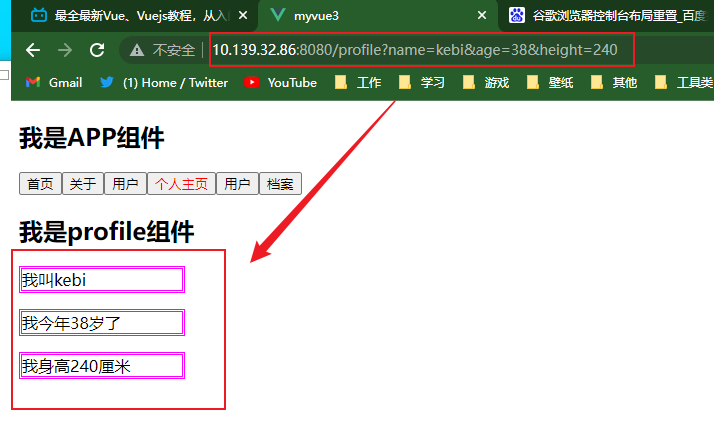This screenshot has height=442, width=714.
Task: Open the Gmail bookmark icon
Action: [x=33, y=82]
